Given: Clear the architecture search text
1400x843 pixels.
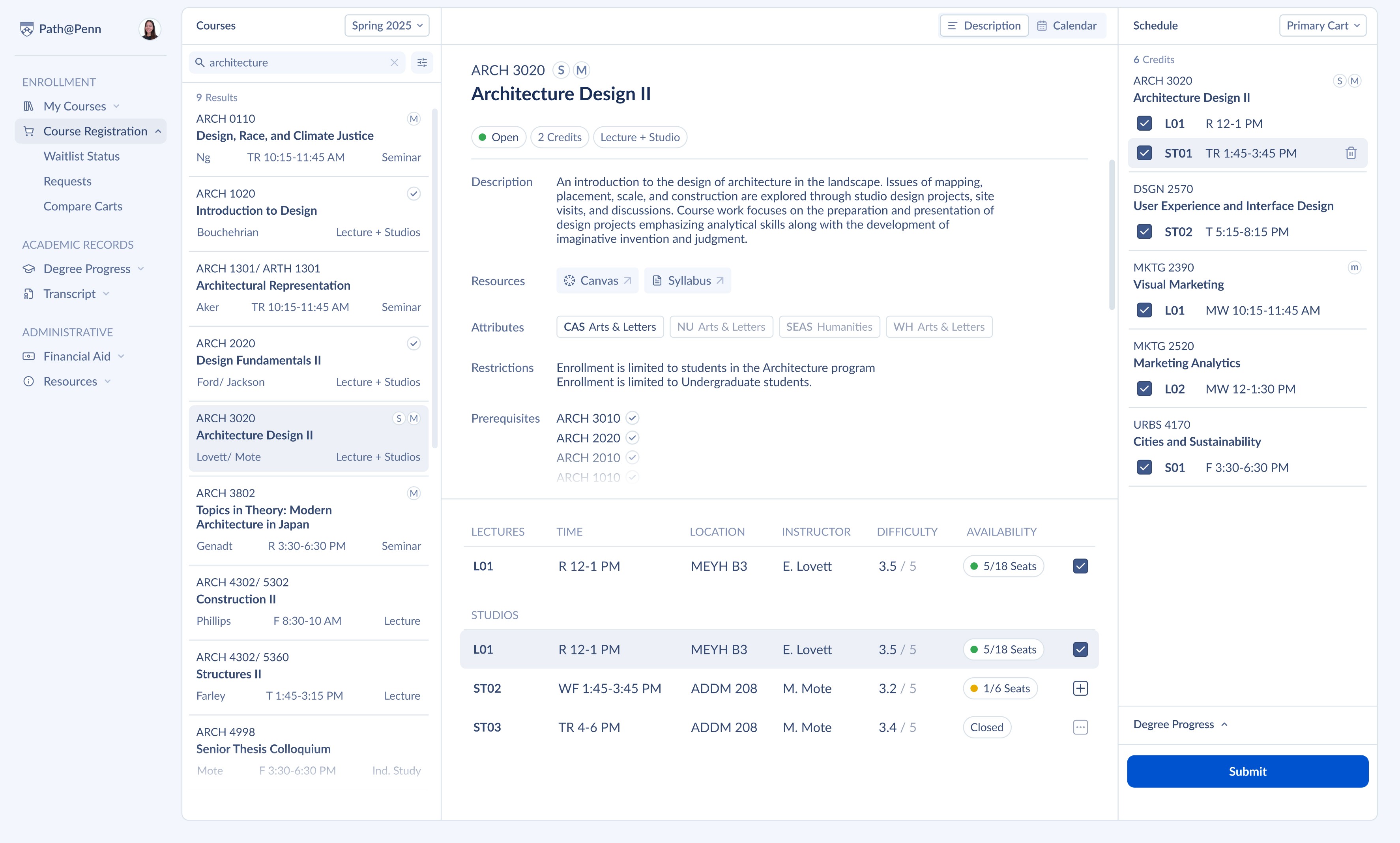Looking at the screenshot, I should (394, 62).
